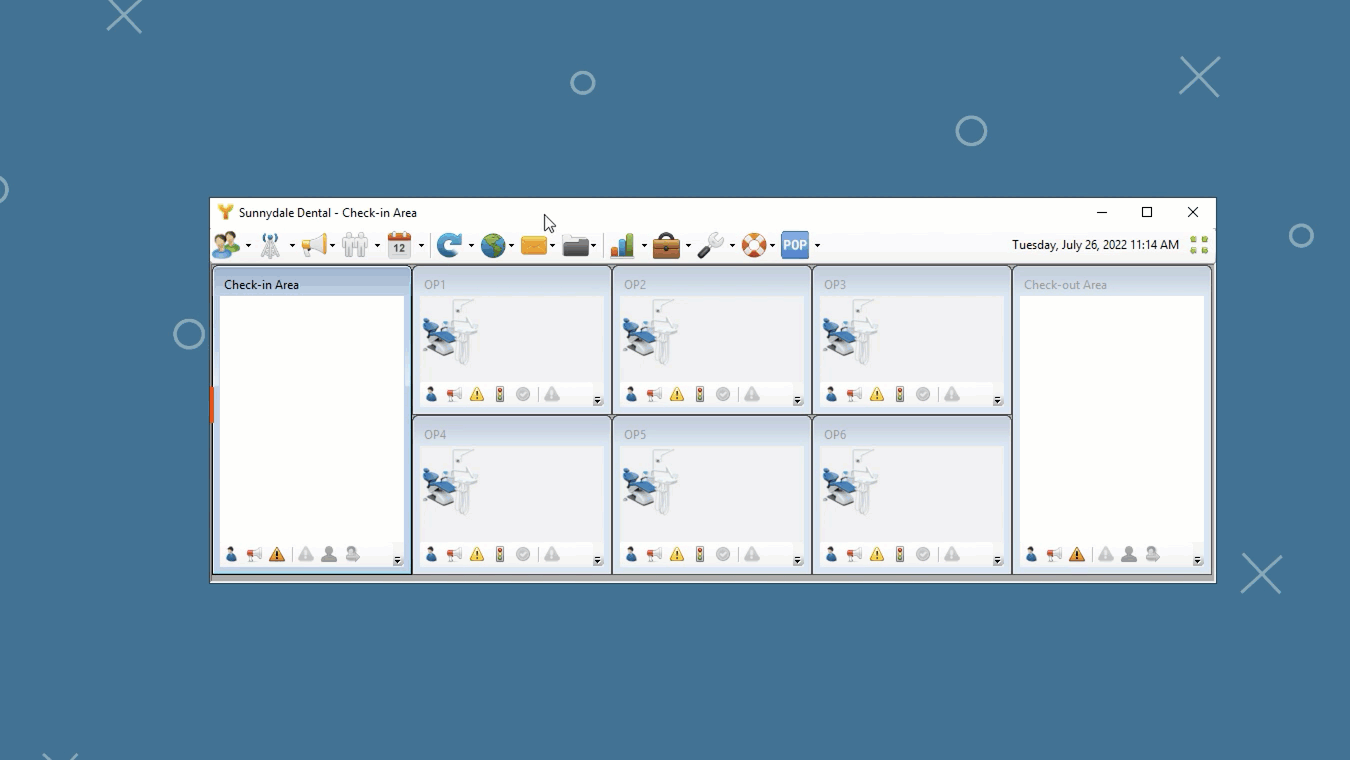Expand the dropdown arrow beside the wrench icon

pos(732,246)
